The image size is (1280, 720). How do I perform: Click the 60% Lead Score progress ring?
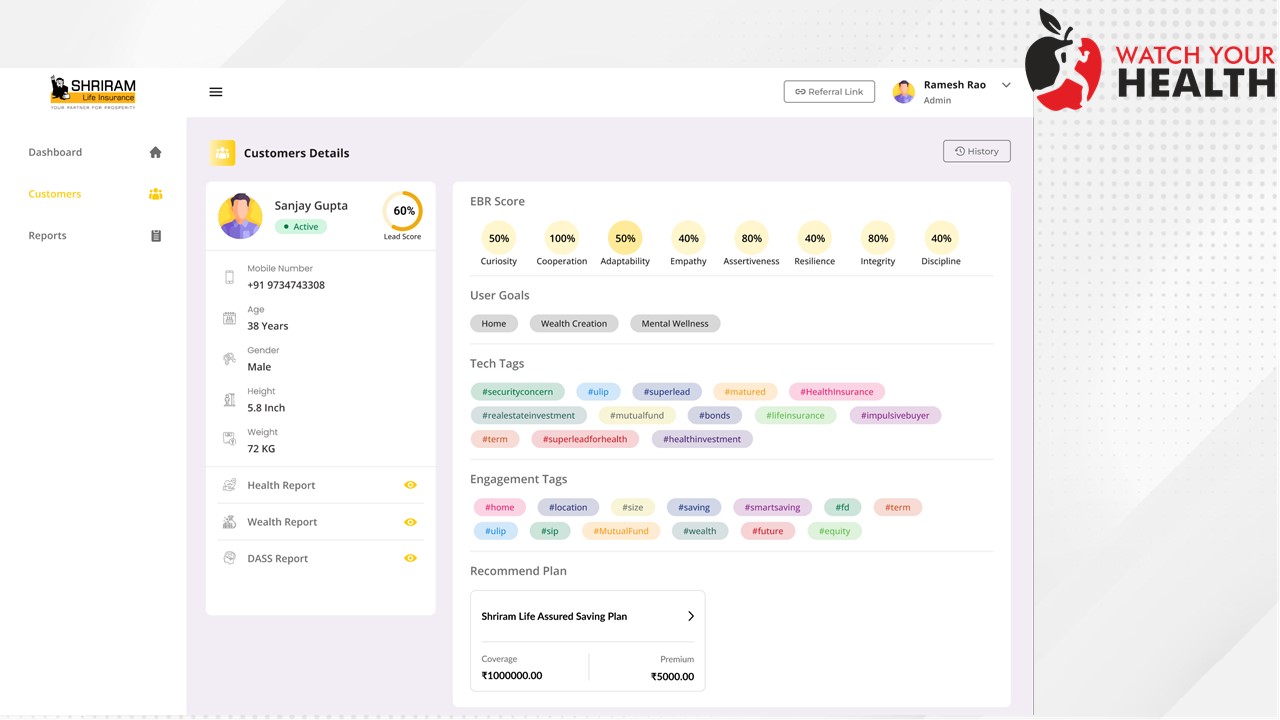pos(403,211)
